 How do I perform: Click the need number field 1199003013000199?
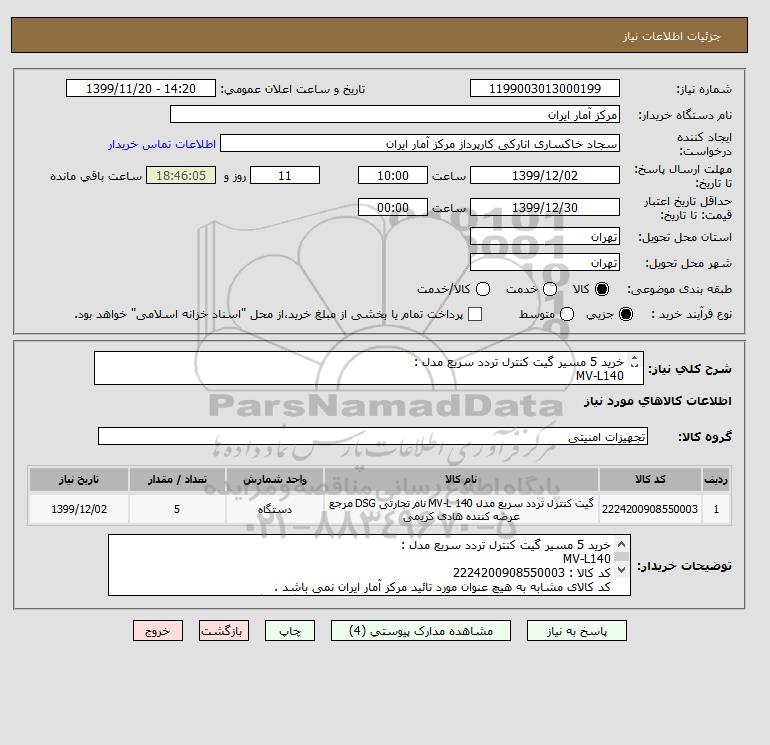[545, 88]
